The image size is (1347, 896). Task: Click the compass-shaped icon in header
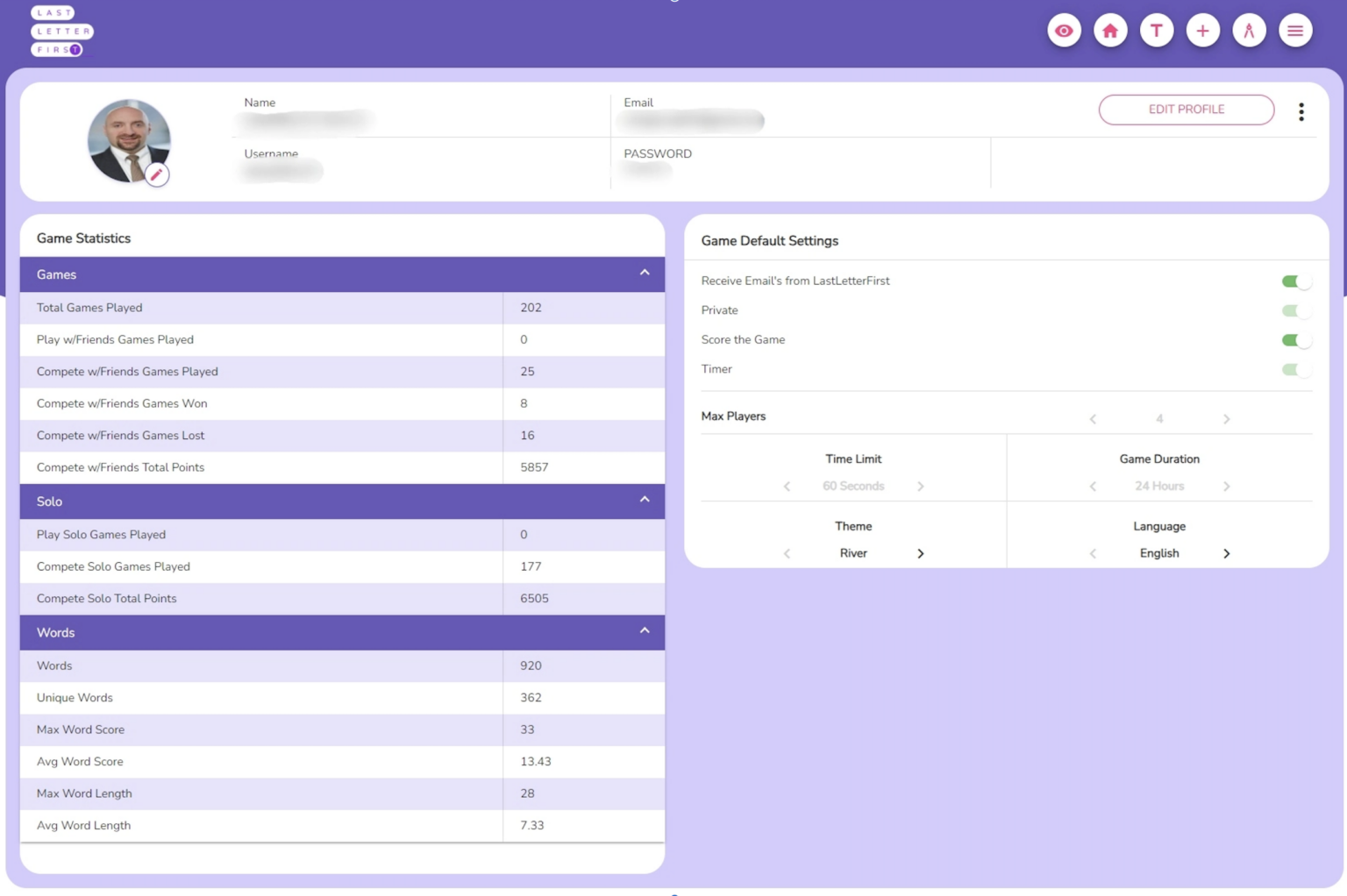1249,31
